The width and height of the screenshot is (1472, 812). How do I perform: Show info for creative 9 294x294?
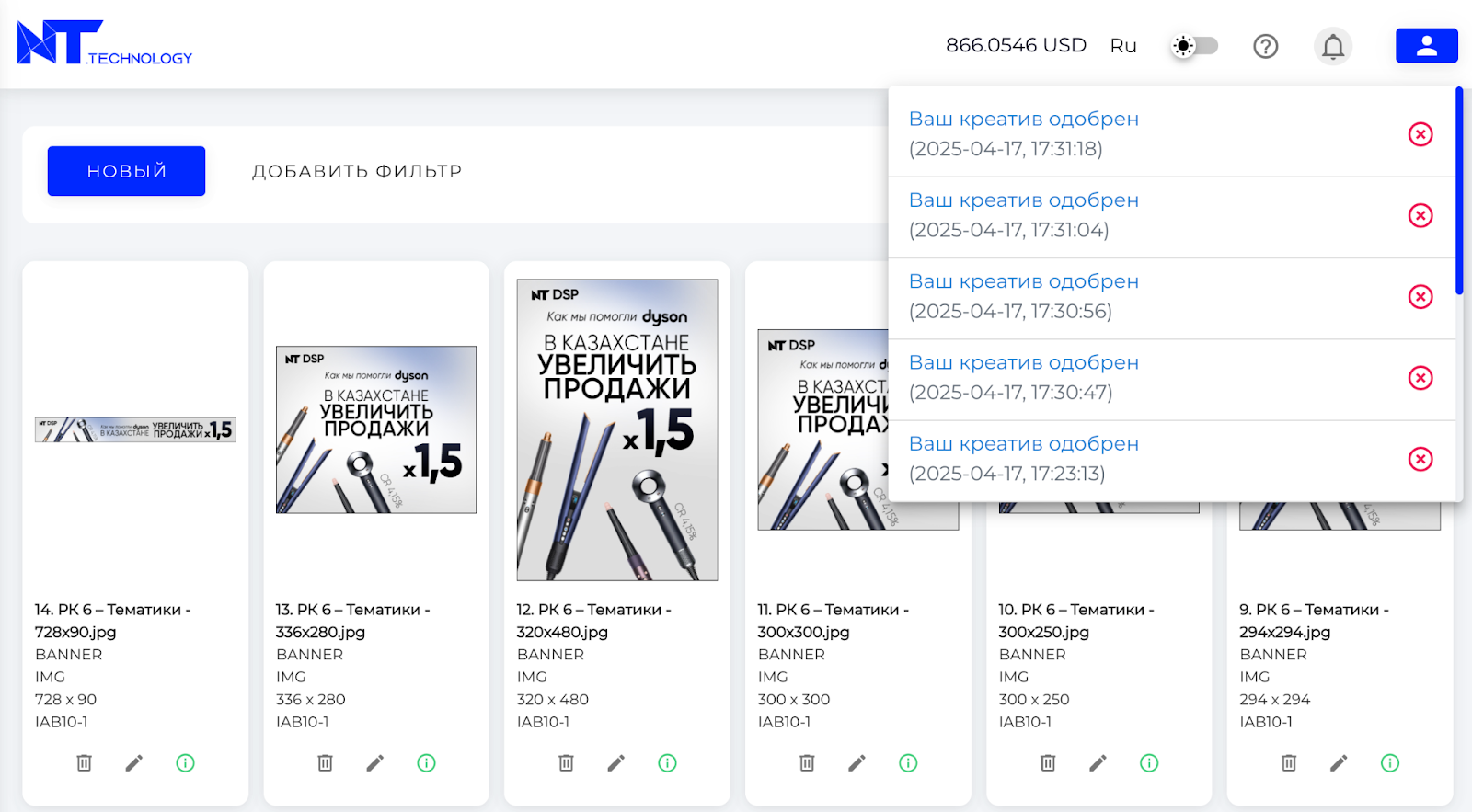point(1390,762)
